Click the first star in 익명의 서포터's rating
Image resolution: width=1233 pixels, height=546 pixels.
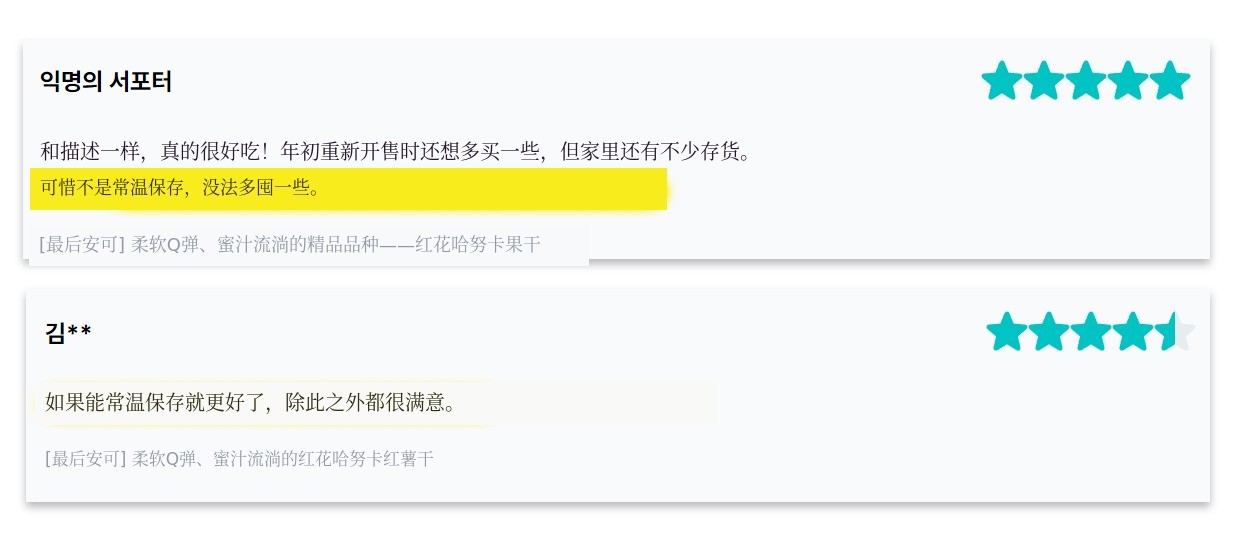pyautogui.click(x=1001, y=81)
